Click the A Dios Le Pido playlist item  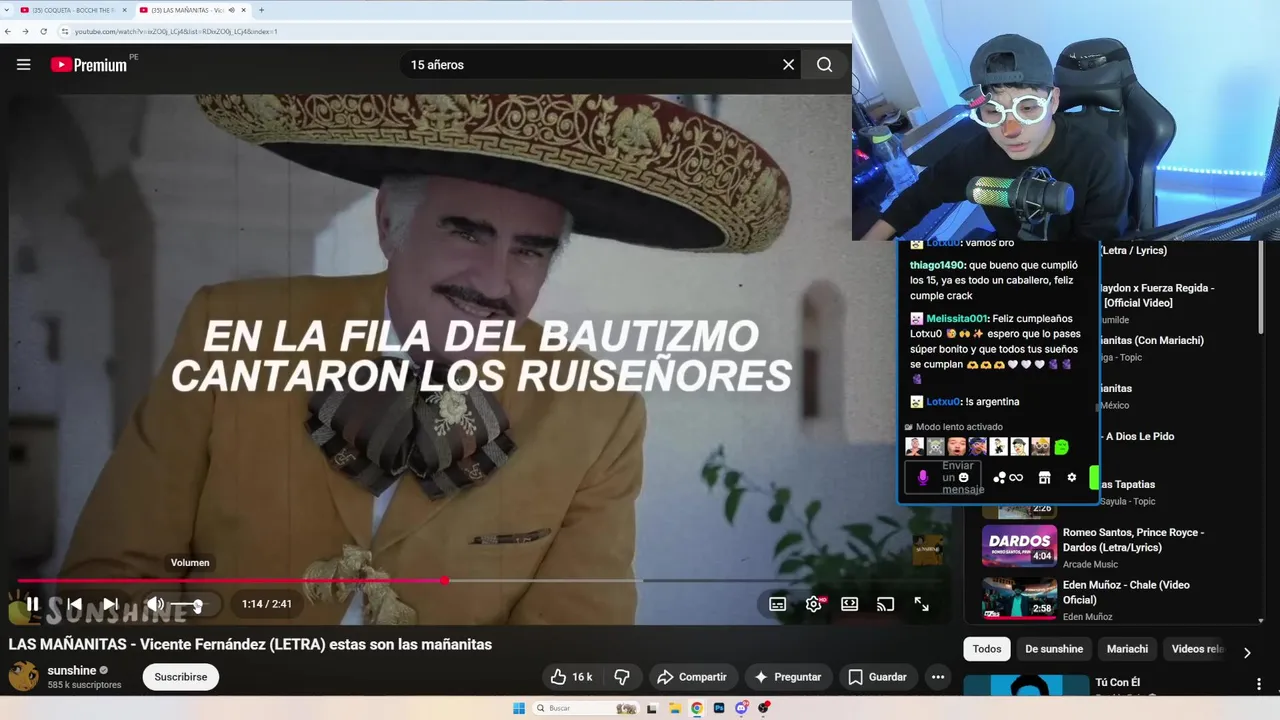[1138, 436]
